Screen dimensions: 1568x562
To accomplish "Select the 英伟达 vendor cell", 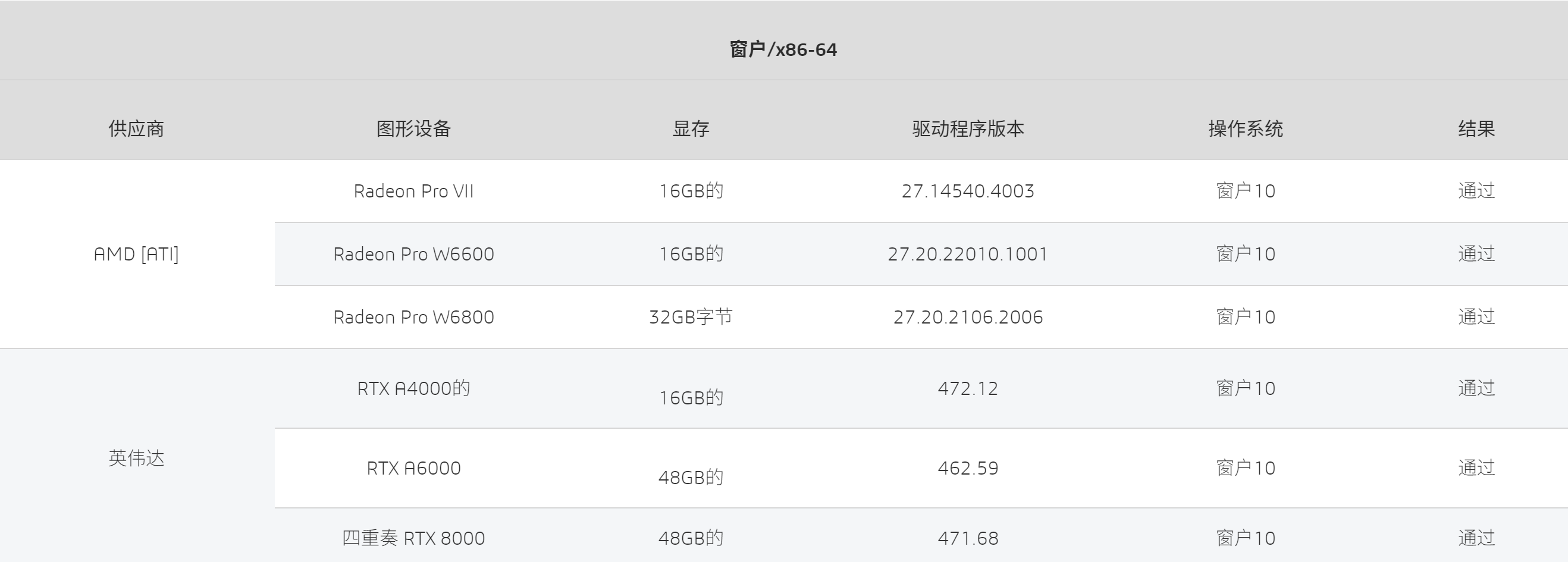I will point(136,458).
